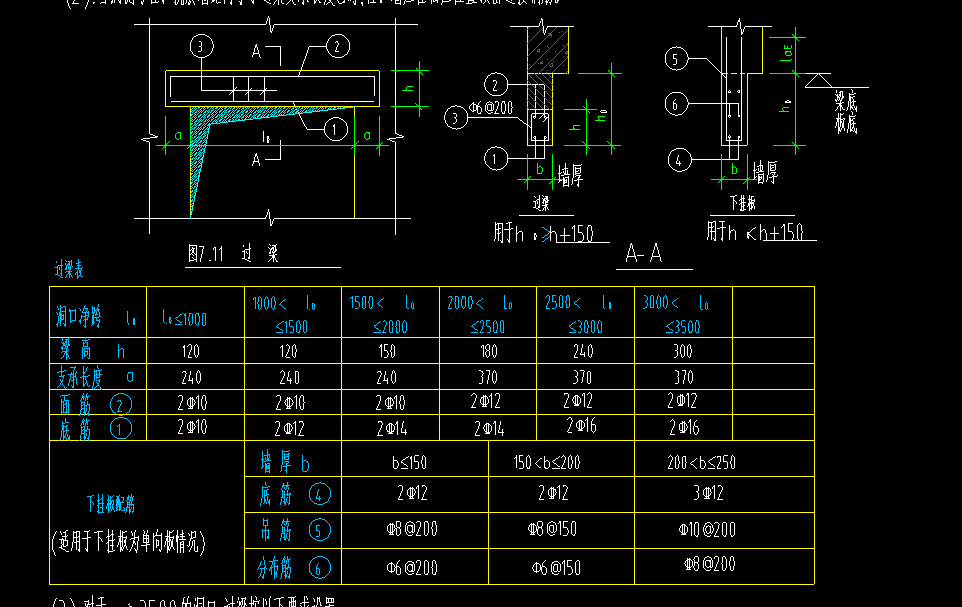Click the 2500<l0≤3000 column header
Viewport: 962px width, 607px height.
click(578, 314)
